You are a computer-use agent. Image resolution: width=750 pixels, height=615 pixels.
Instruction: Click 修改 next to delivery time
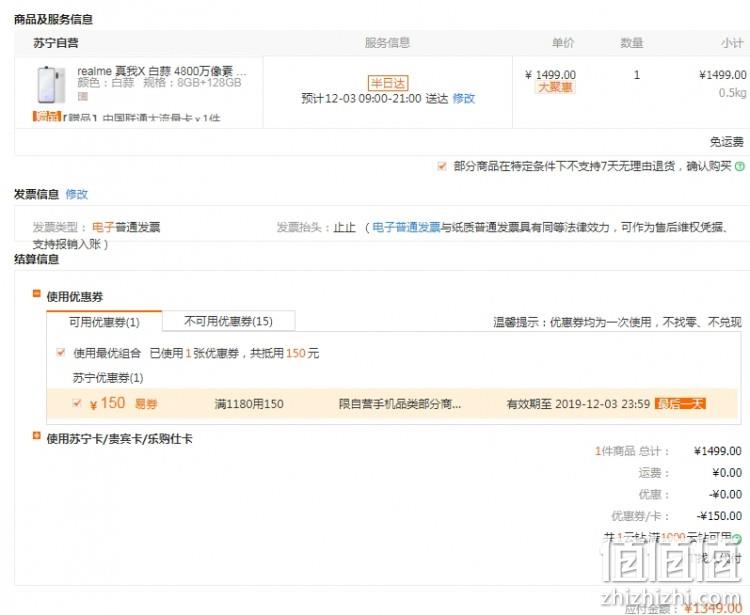point(463,99)
